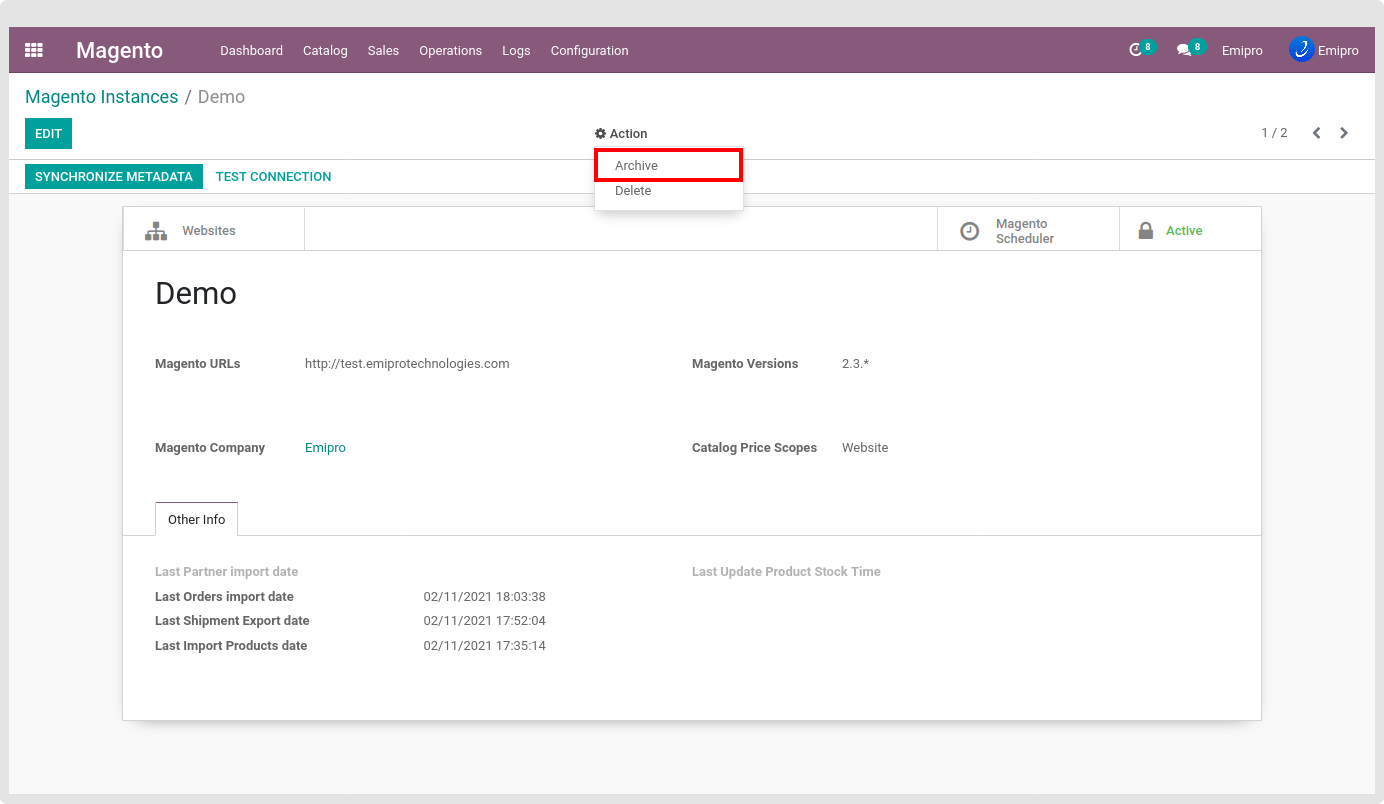1384x804 pixels.
Task: Open the Magento Scheduler stat button
Action: point(1028,229)
